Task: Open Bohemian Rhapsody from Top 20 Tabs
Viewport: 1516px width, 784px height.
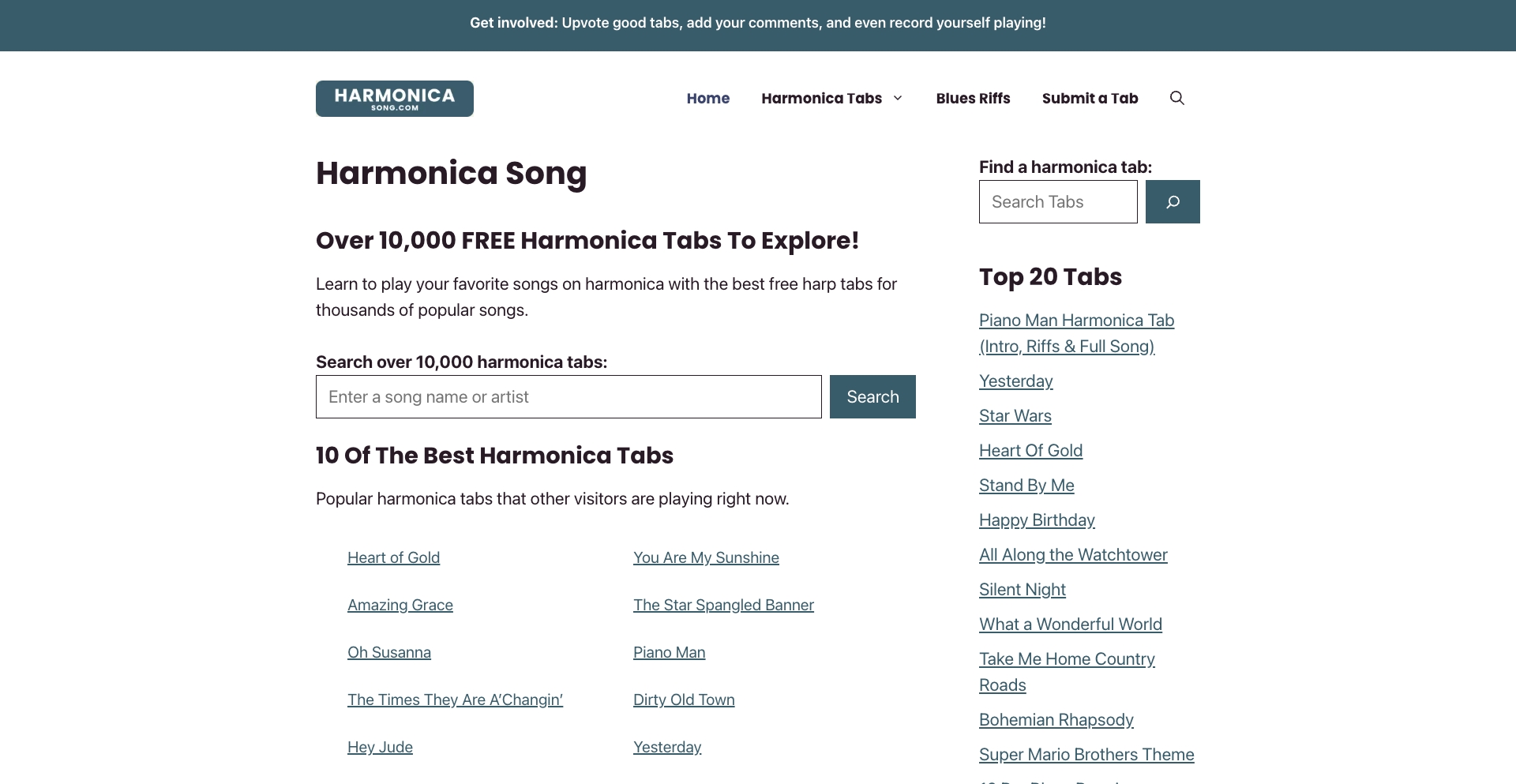Action: (1056, 719)
